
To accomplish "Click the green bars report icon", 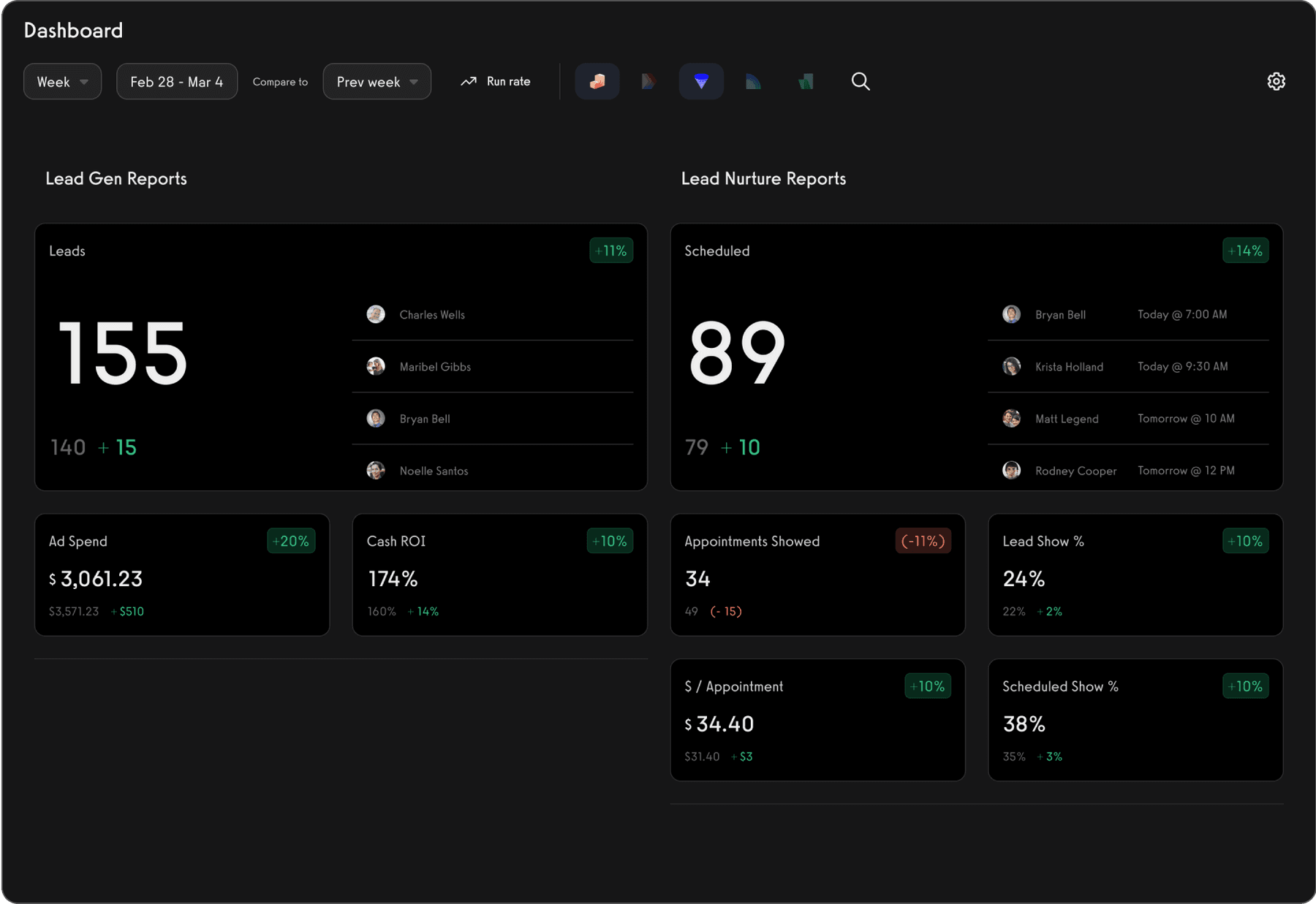I will [x=806, y=81].
